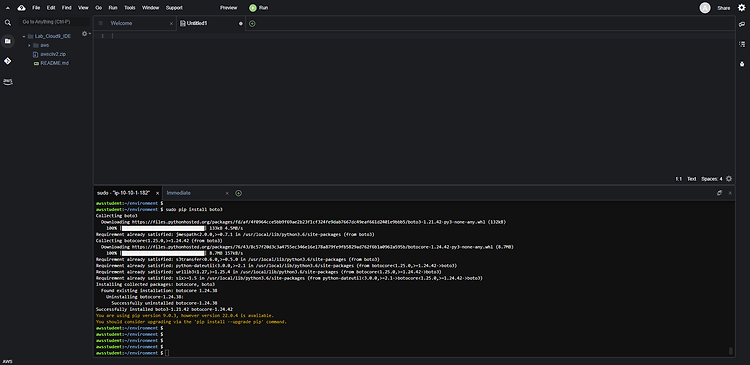Click the Share button

coord(724,8)
